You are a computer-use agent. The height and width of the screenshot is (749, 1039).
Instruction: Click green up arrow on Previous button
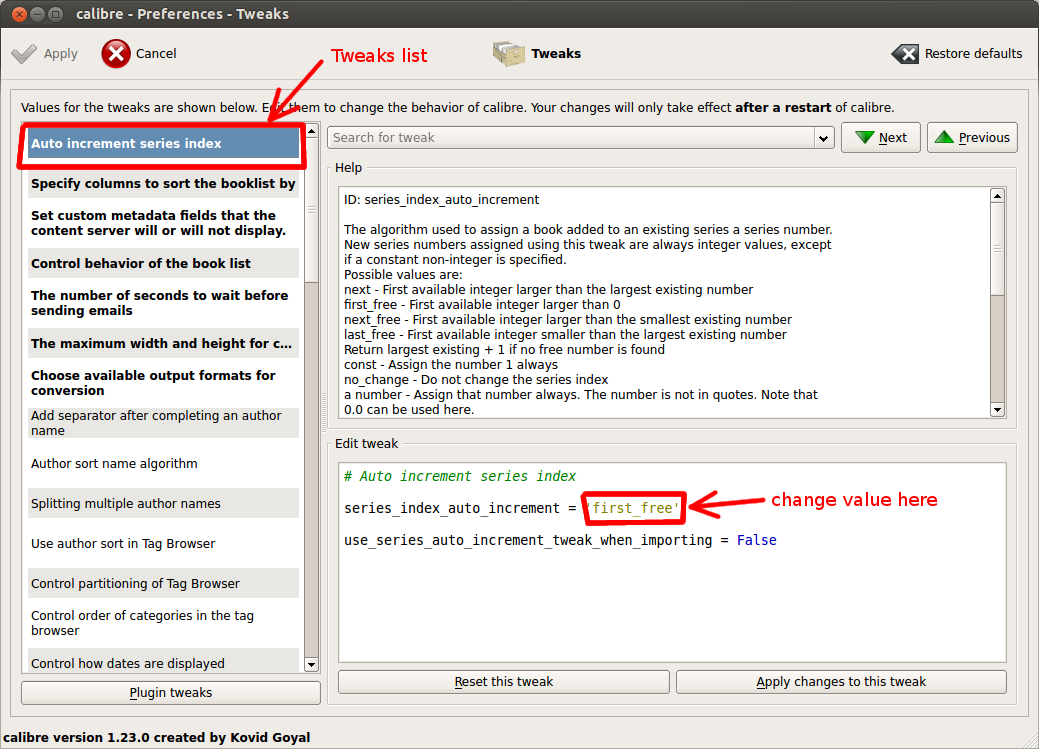tap(944, 137)
